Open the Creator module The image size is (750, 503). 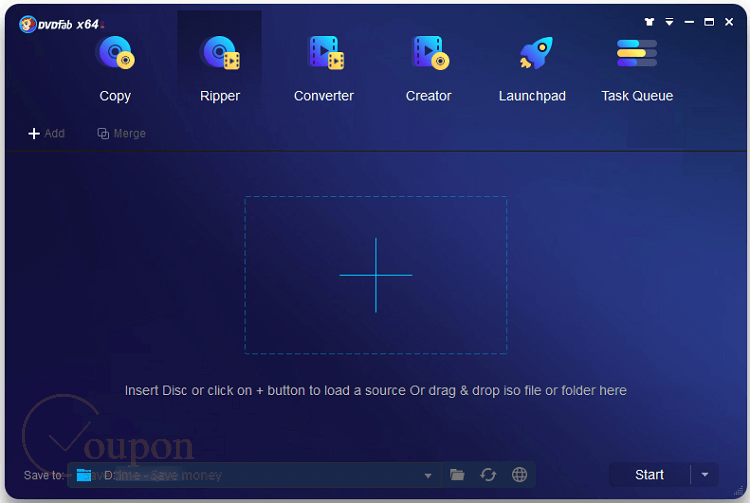click(x=429, y=67)
